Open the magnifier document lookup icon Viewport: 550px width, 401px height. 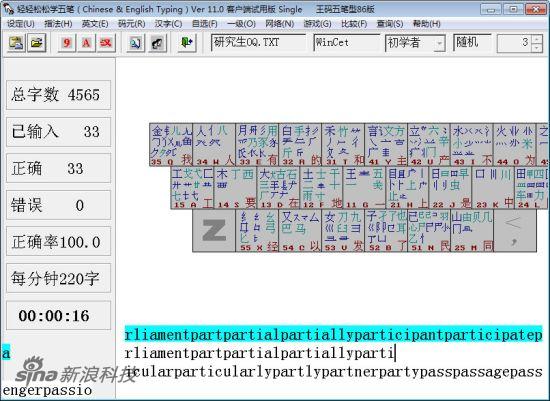[x=135, y=43]
